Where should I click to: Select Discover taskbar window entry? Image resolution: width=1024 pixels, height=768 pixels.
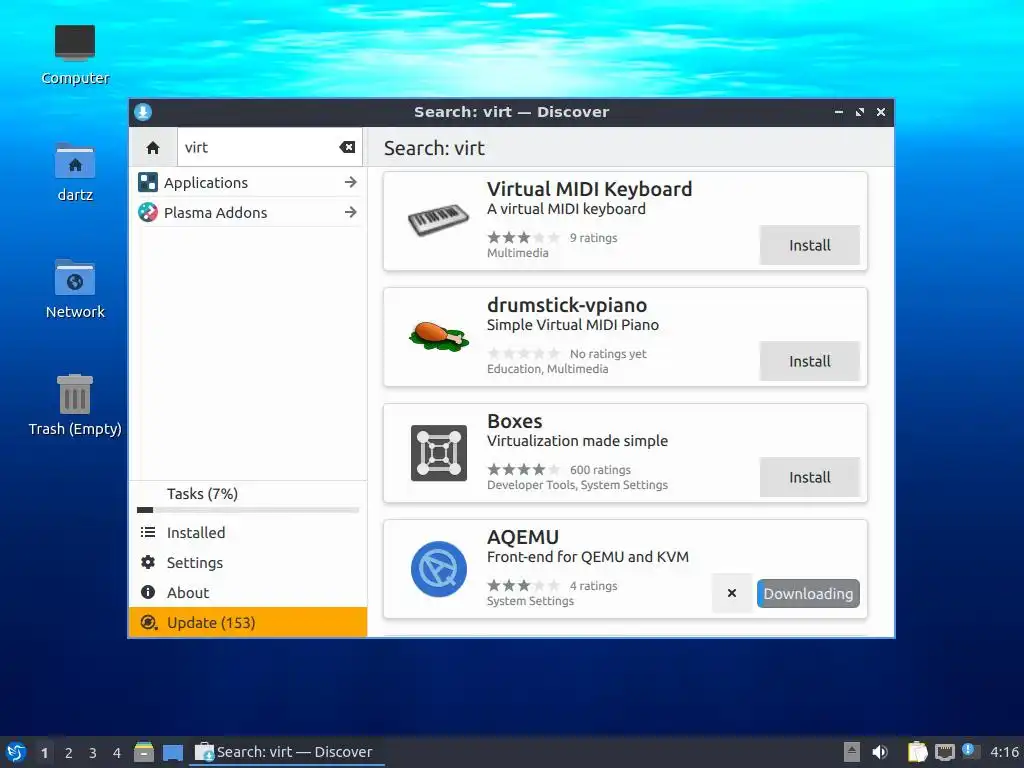click(x=286, y=752)
